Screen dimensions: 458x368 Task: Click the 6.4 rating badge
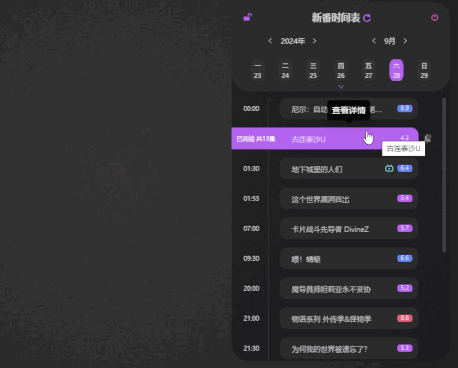click(x=405, y=168)
